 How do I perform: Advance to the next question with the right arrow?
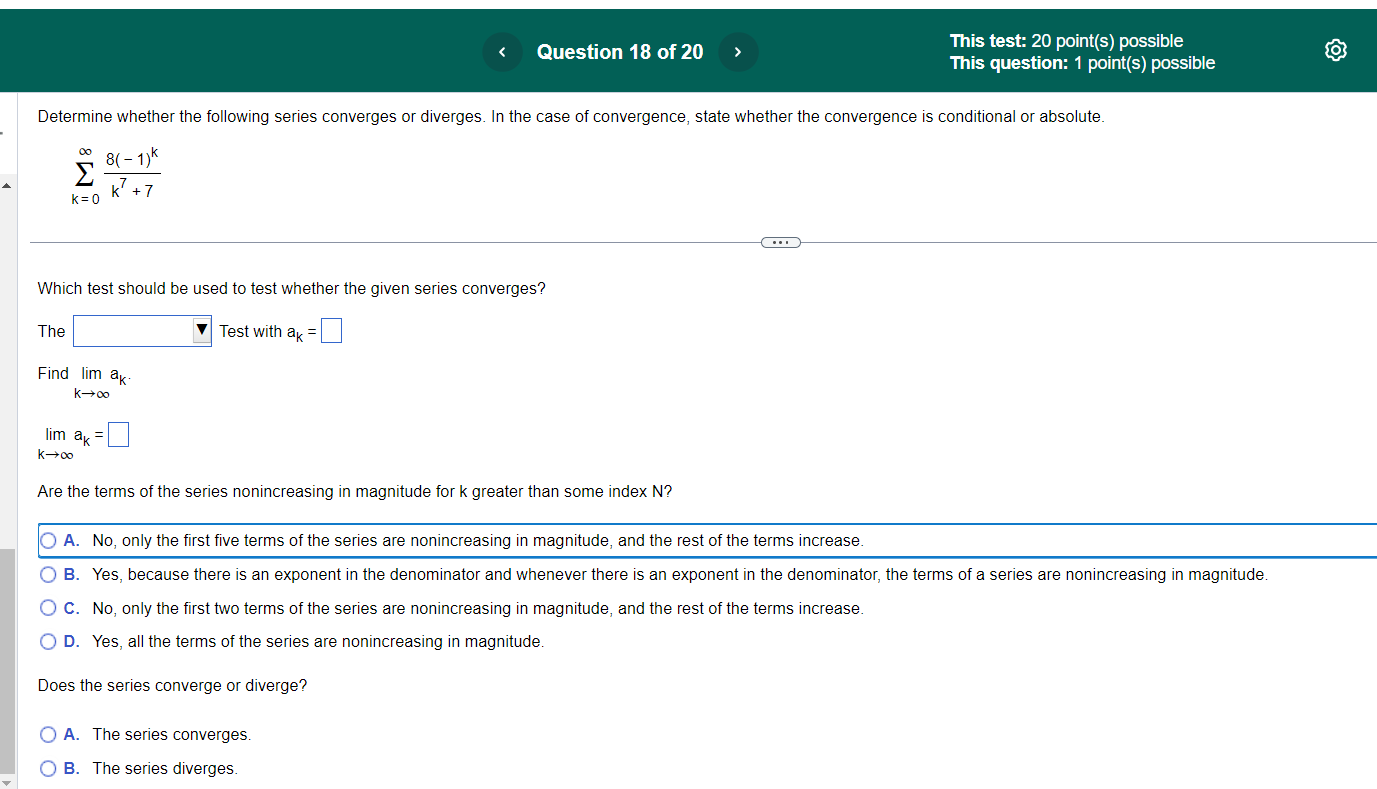pos(738,51)
